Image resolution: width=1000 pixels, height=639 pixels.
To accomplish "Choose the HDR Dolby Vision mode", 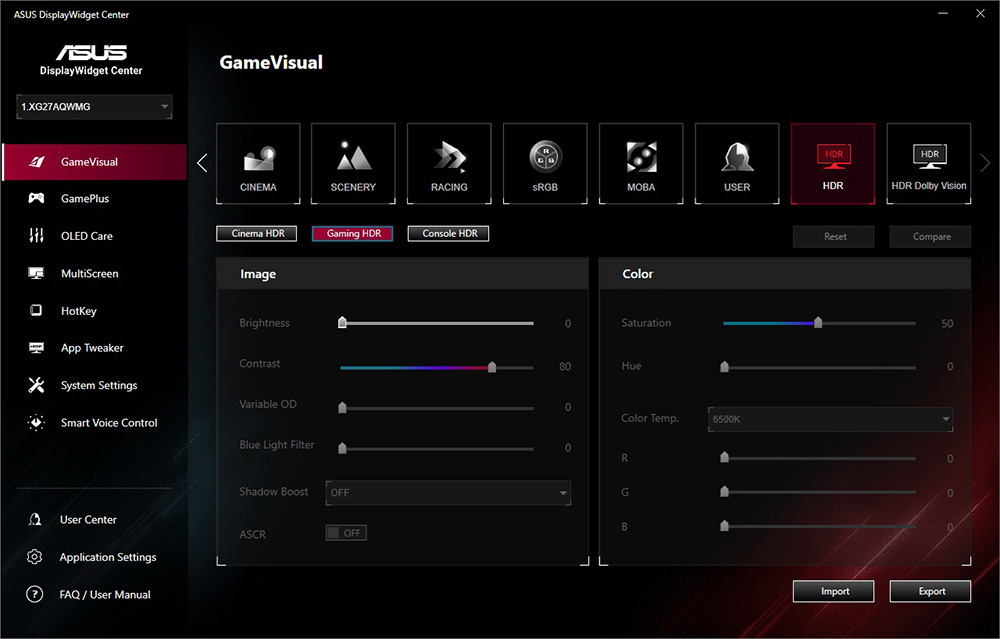I will click(929, 164).
